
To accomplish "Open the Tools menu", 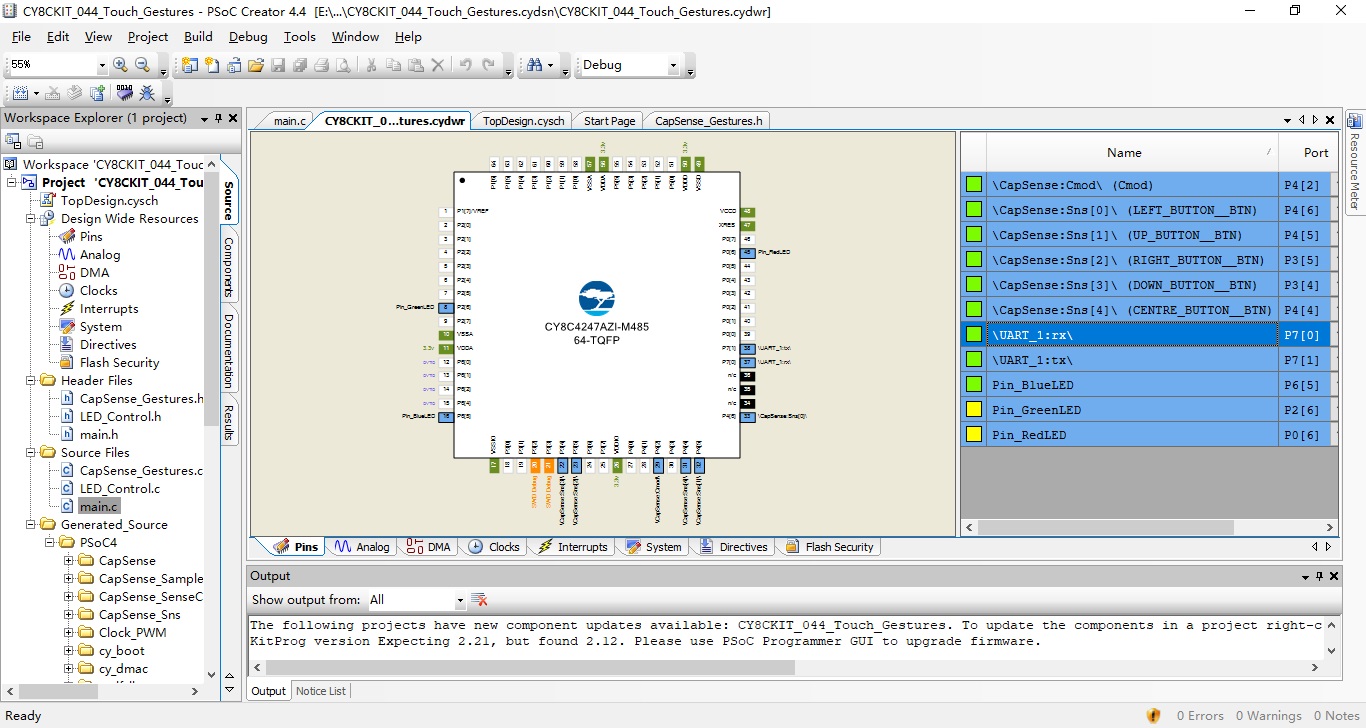I will point(299,37).
